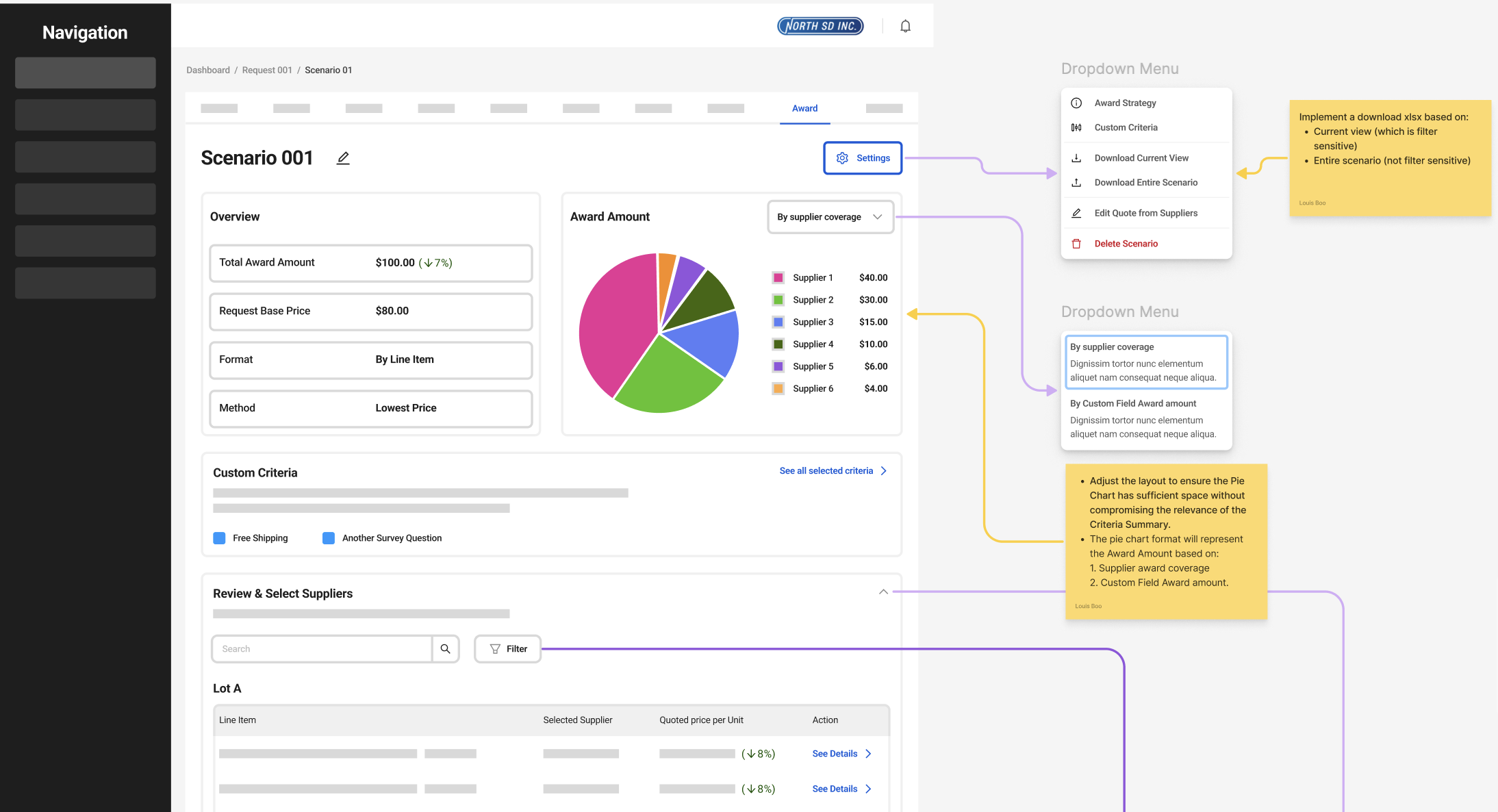Choose Download Entire Scenario menu item
The image size is (1498, 812).
point(1145,183)
